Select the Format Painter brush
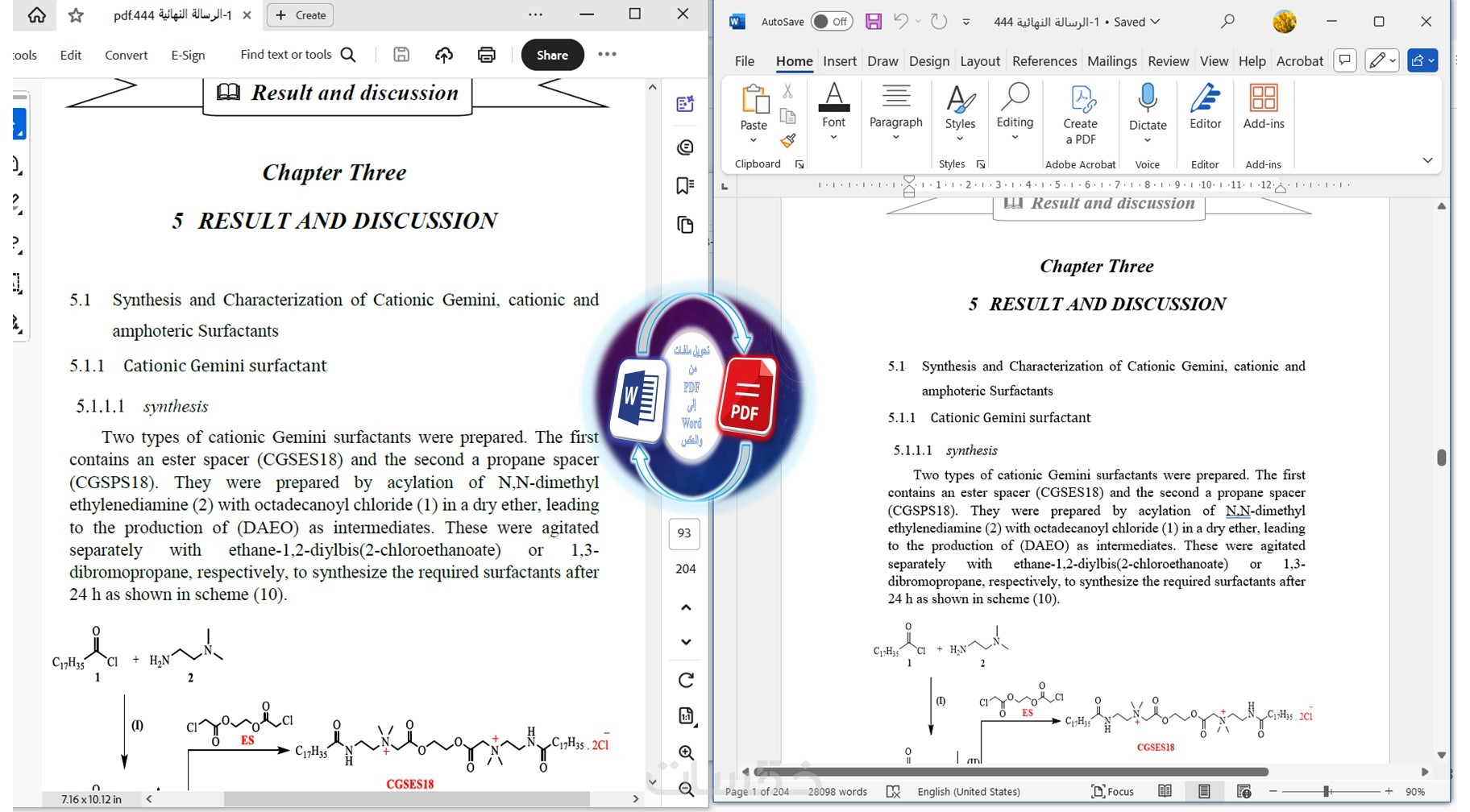The image size is (1470, 812). pyautogui.click(x=788, y=141)
